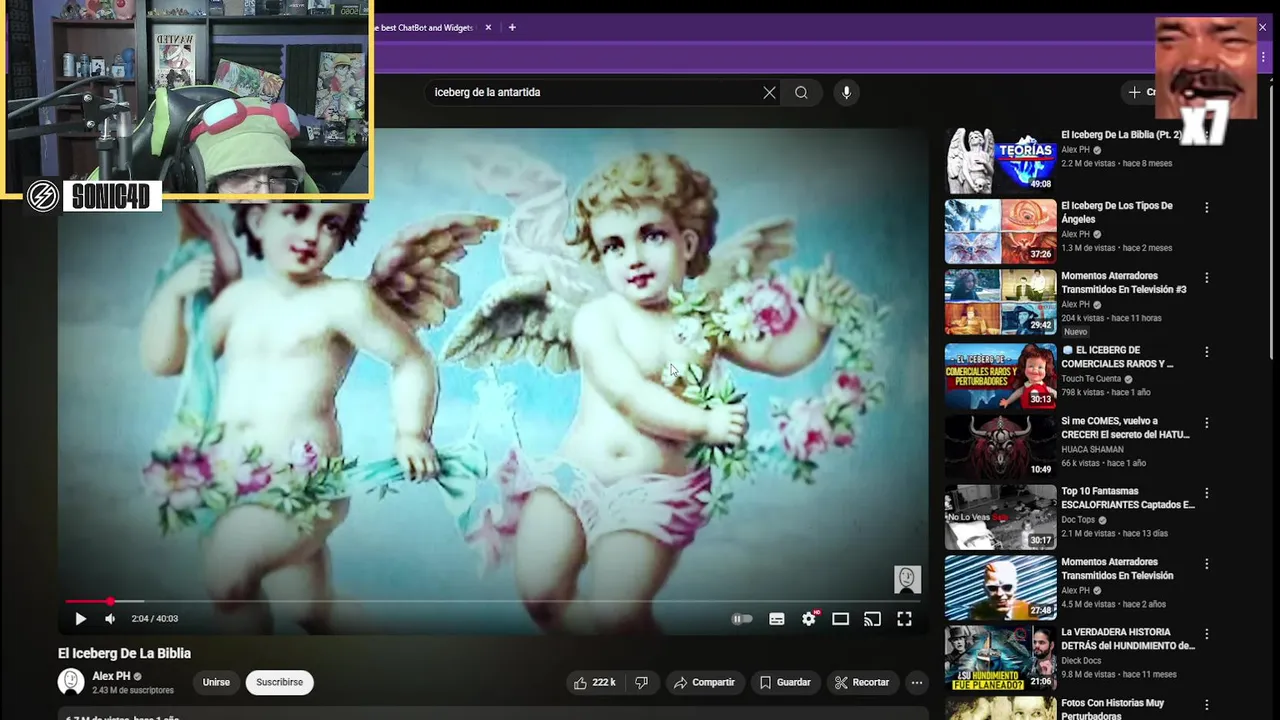
Task: Open the player settings gear
Action: [x=808, y=619]
